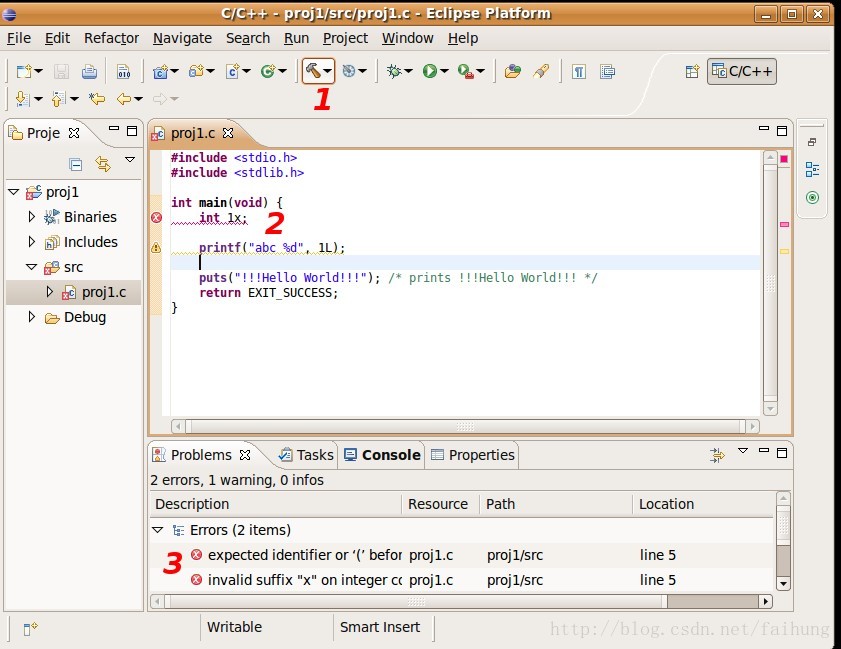Click the warning marker beside printf line
Image resolution: width=841 pixels, height=649 pixels.
click(156, 247)
